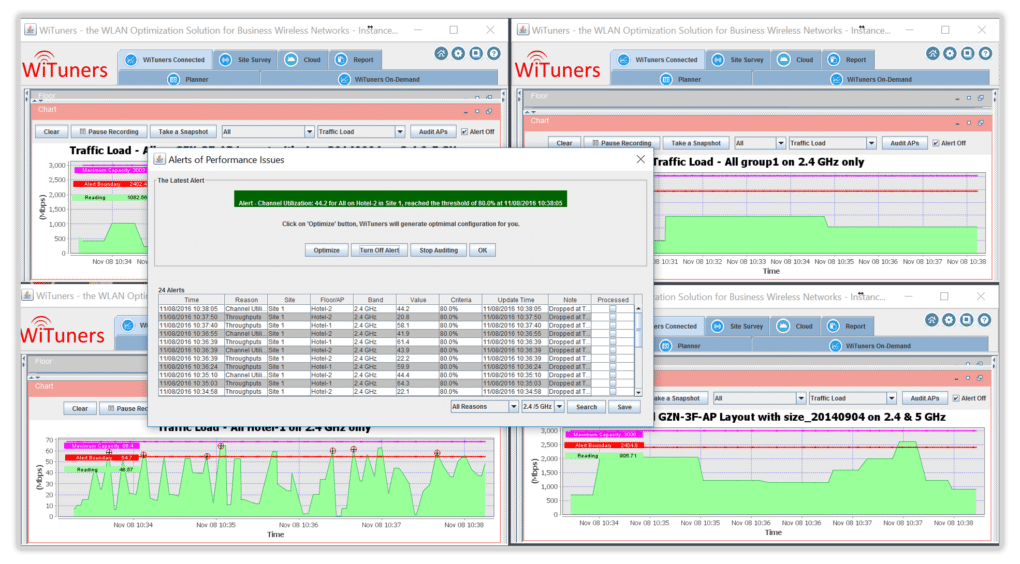Open the Report tab in top-right window
The width and height of the screenshot is (1020, 564).
click(x=847, y=59)
